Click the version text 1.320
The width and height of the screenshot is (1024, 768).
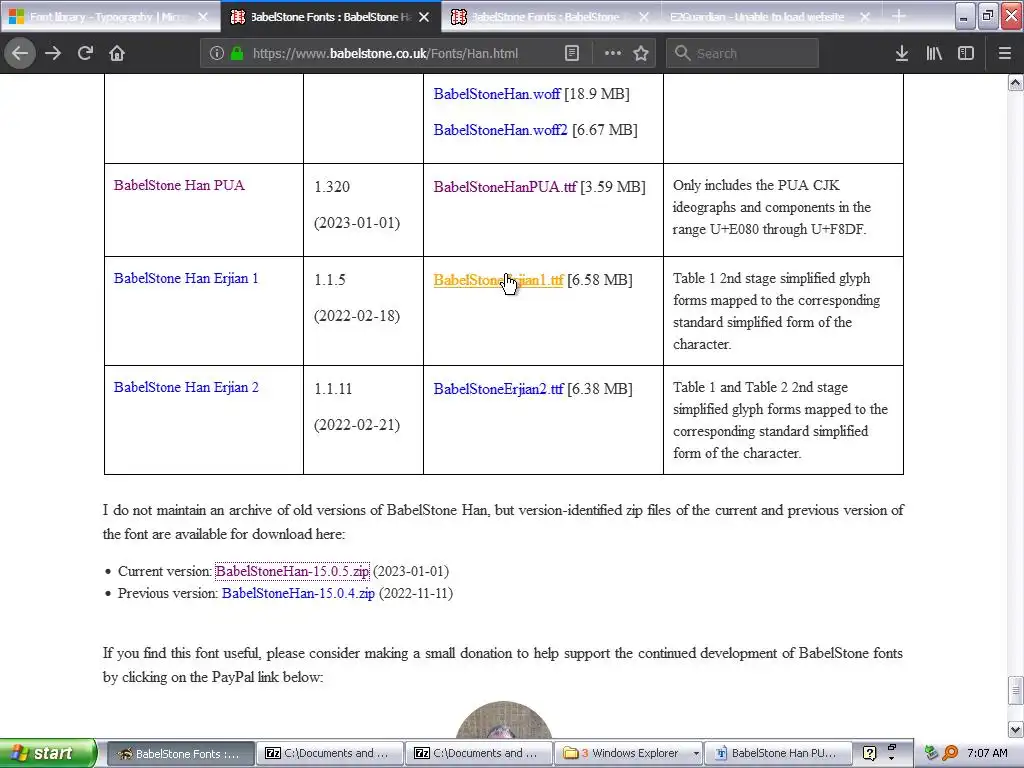tap(332, 187)
